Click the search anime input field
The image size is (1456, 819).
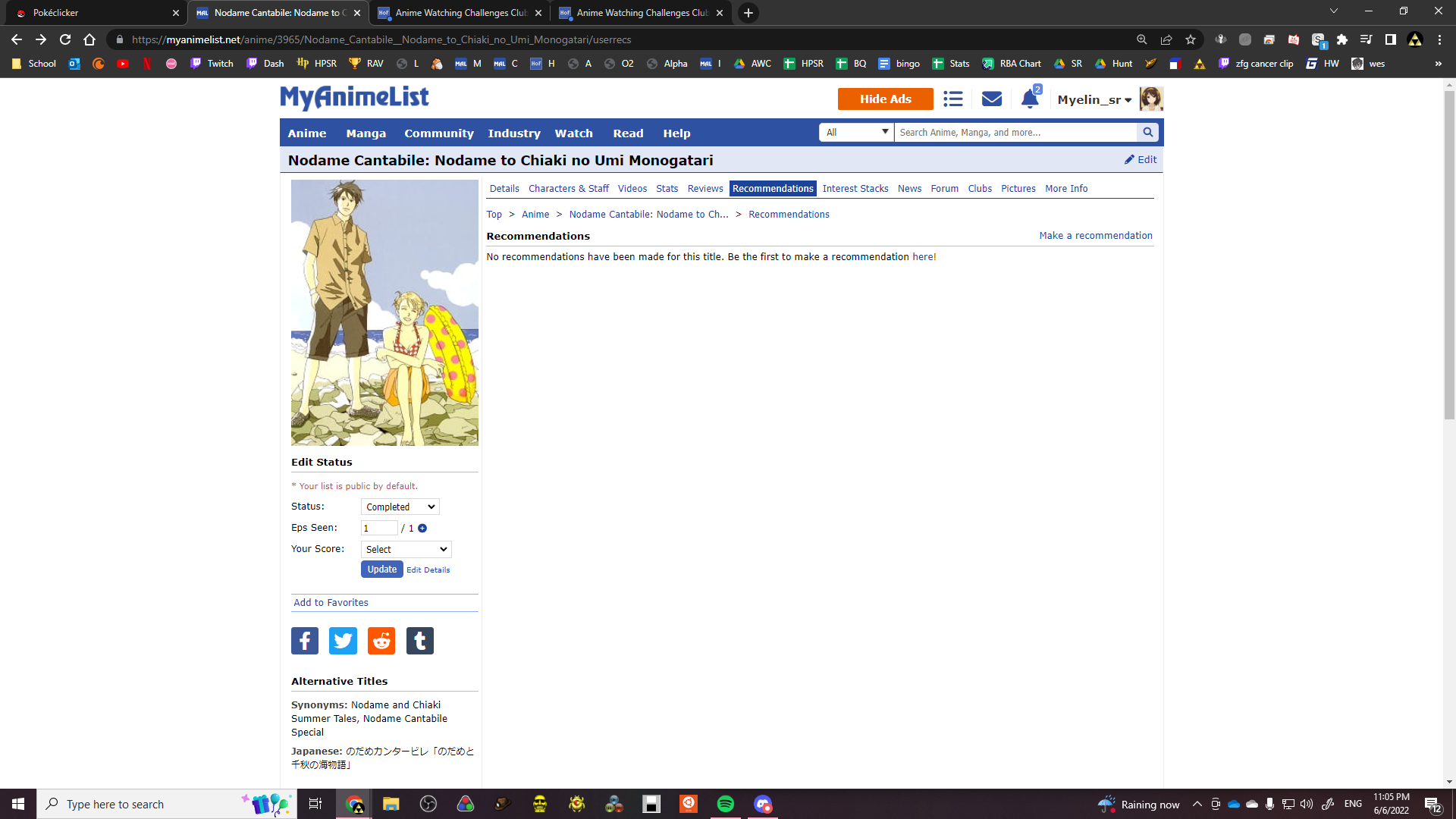[1015, 133]
